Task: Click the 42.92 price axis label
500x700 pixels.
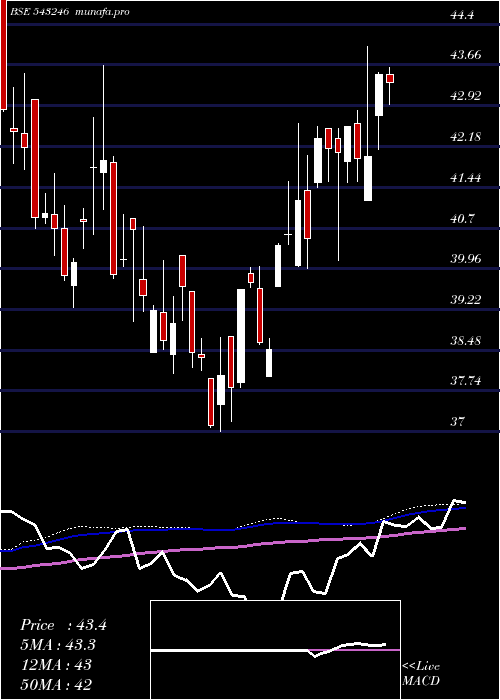Action: coord(466,96)
